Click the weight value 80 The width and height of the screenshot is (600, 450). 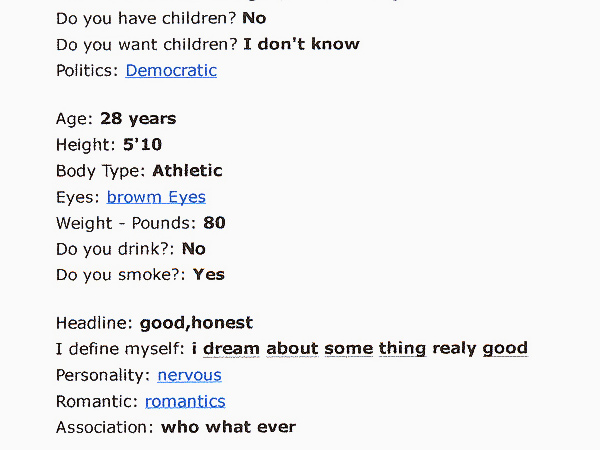coord(214,223)
